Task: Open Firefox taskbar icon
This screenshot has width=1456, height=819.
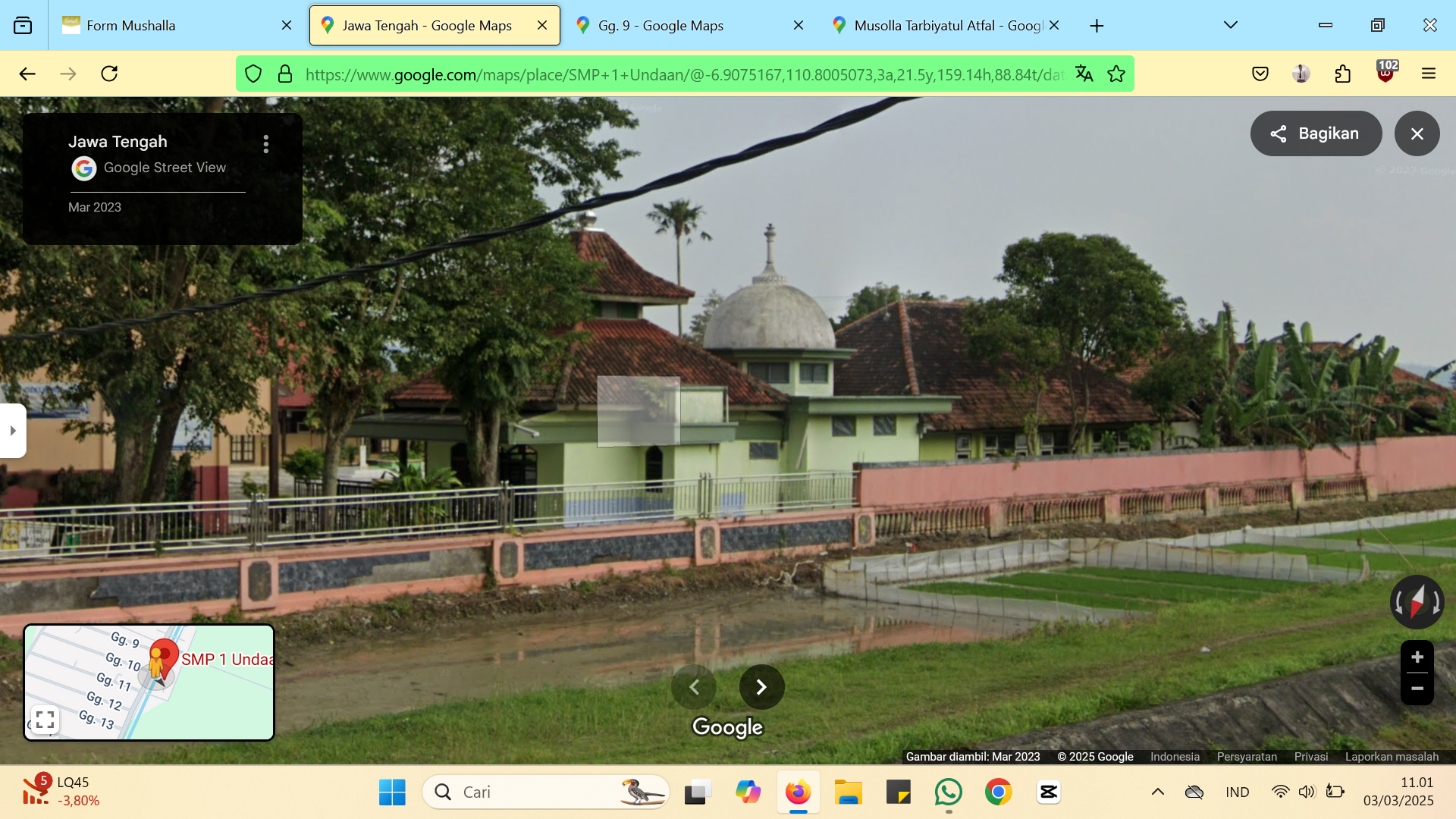Action: pyautogui.click(x=798, y=792)
